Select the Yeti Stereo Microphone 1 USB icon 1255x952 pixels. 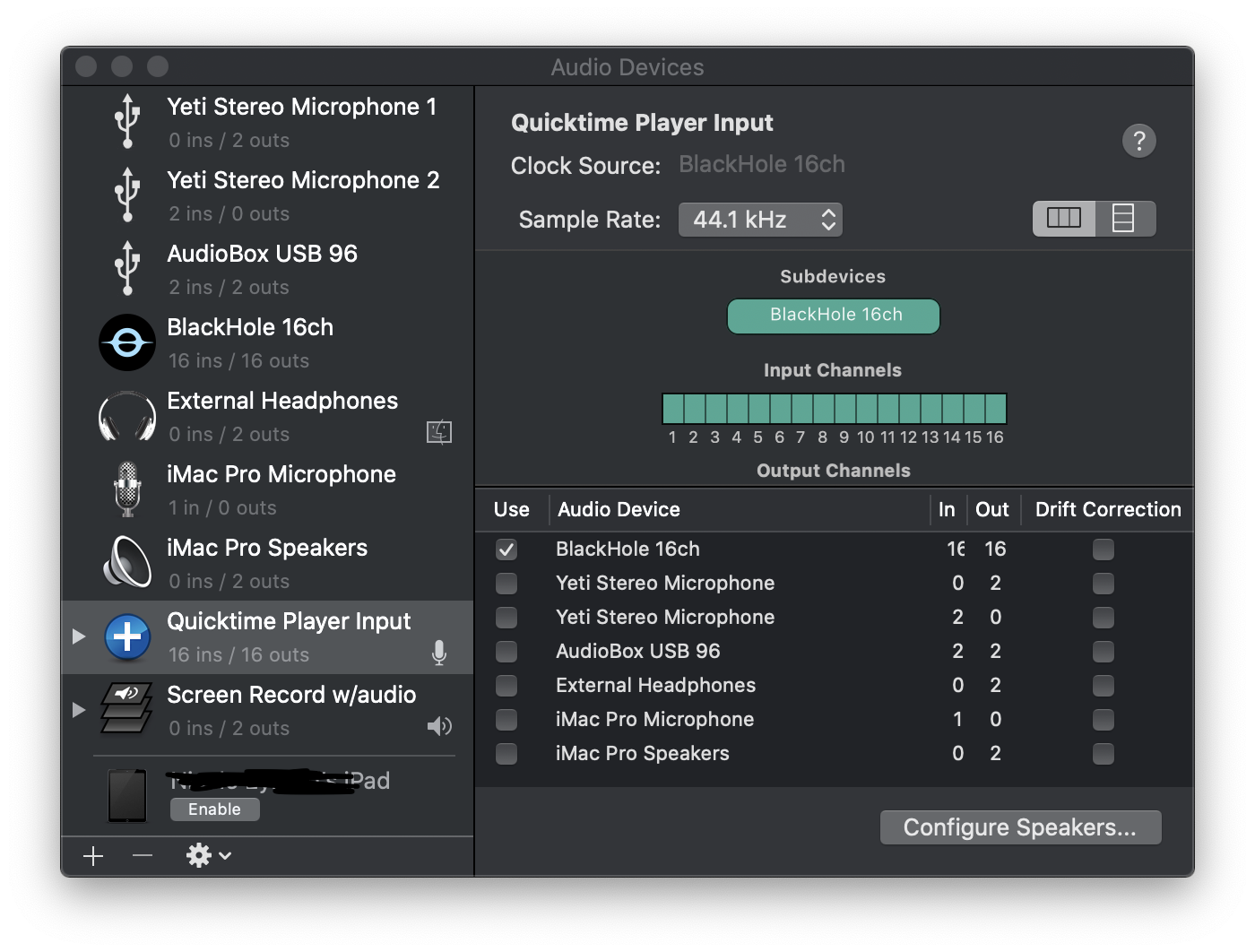127,121
